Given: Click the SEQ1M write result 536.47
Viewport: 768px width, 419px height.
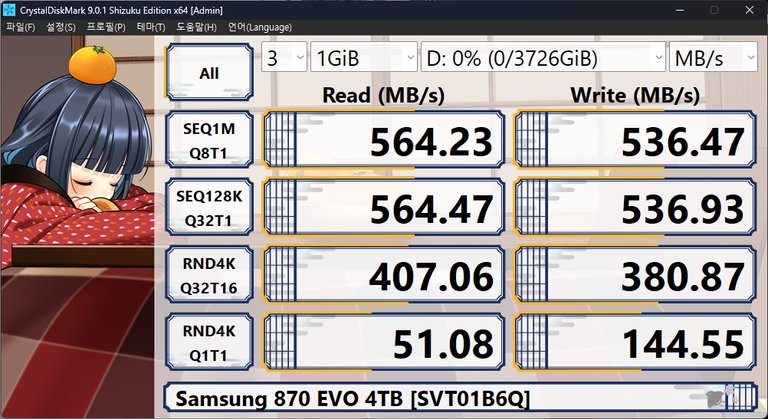Looking at the screenshot, I should pos(635,140).
